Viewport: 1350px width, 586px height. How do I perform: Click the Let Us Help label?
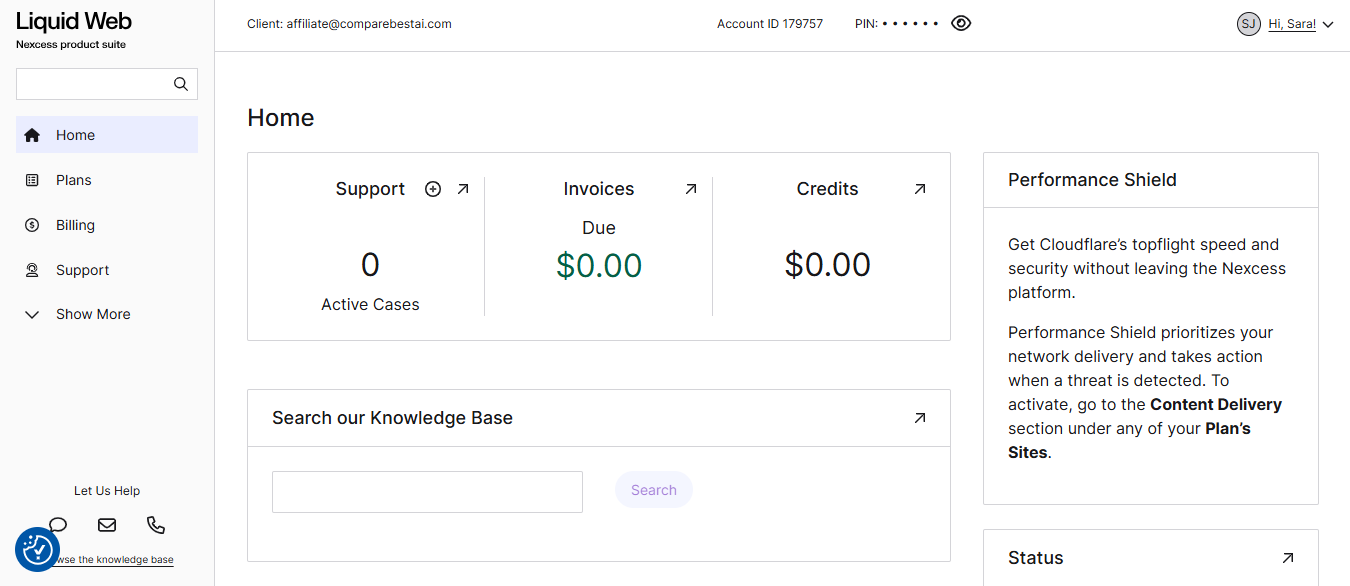click(107, 491)
